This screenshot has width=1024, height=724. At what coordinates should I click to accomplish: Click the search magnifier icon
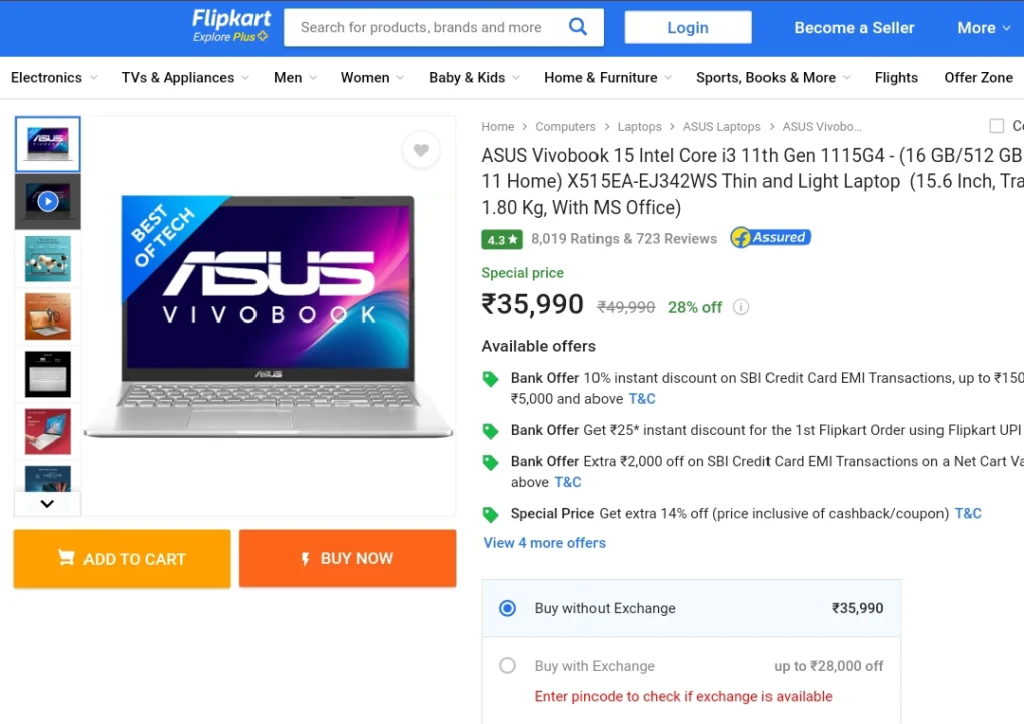coord(577,27)
